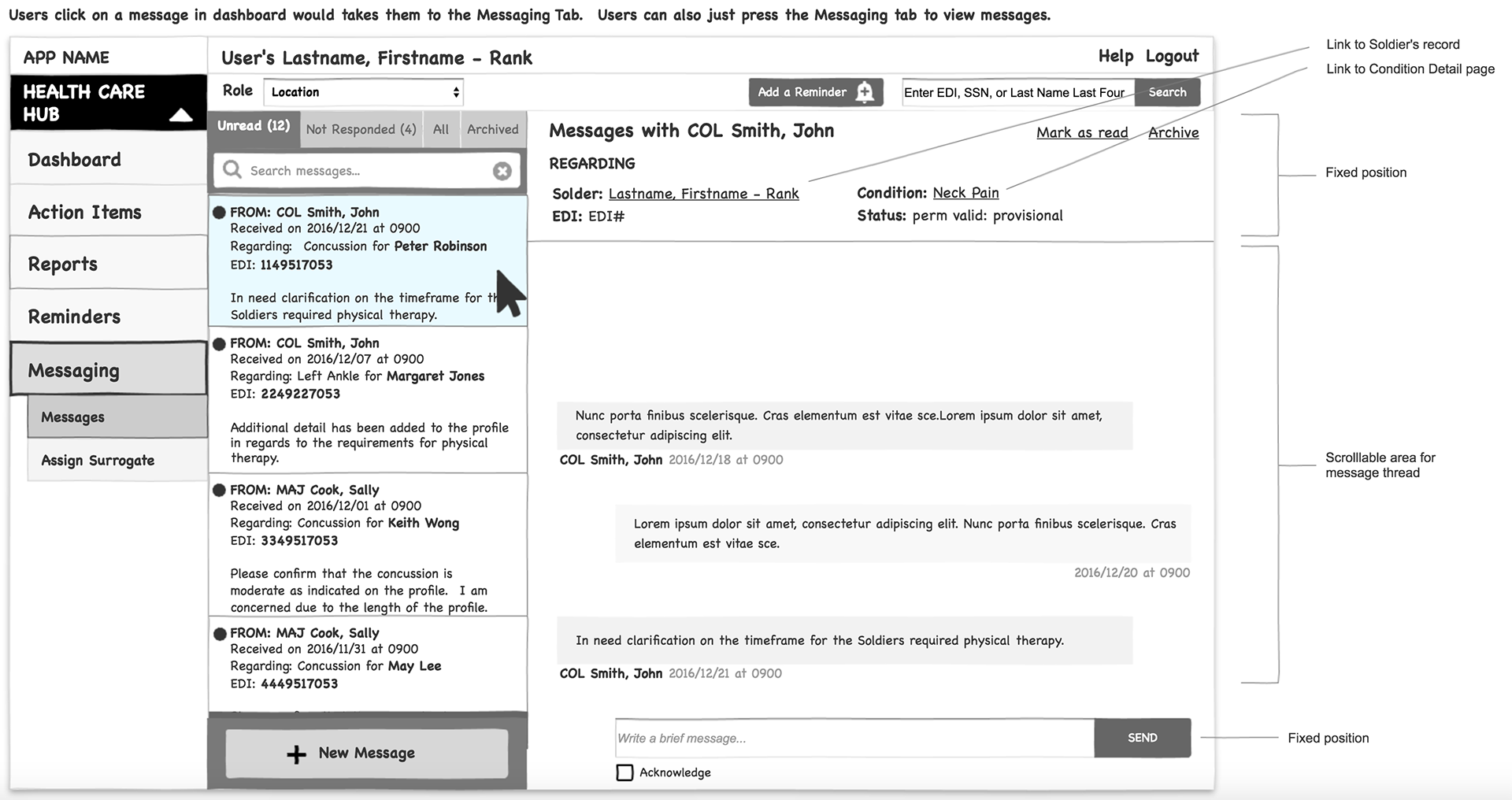Open Assign Surrogate sub-item
This screenshot has height=800, width=1512.
tap(117, 461)
